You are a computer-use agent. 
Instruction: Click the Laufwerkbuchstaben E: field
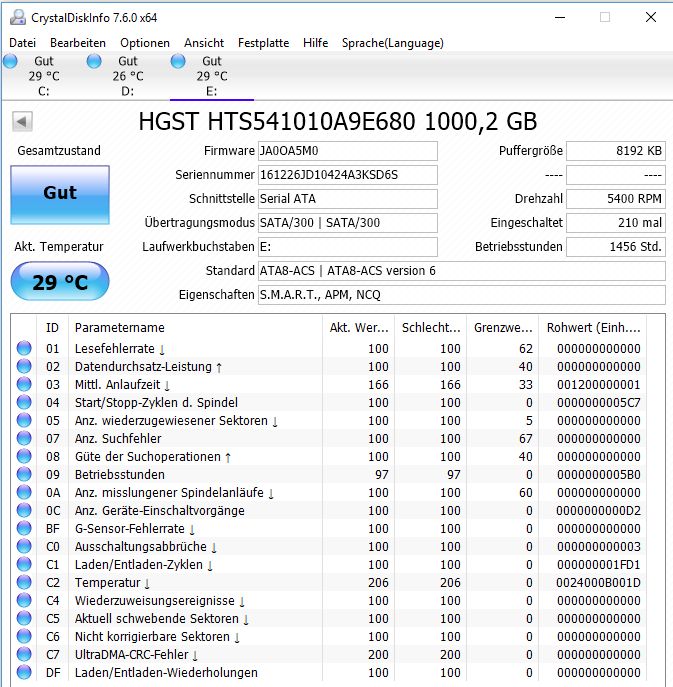tap(347, 247)
